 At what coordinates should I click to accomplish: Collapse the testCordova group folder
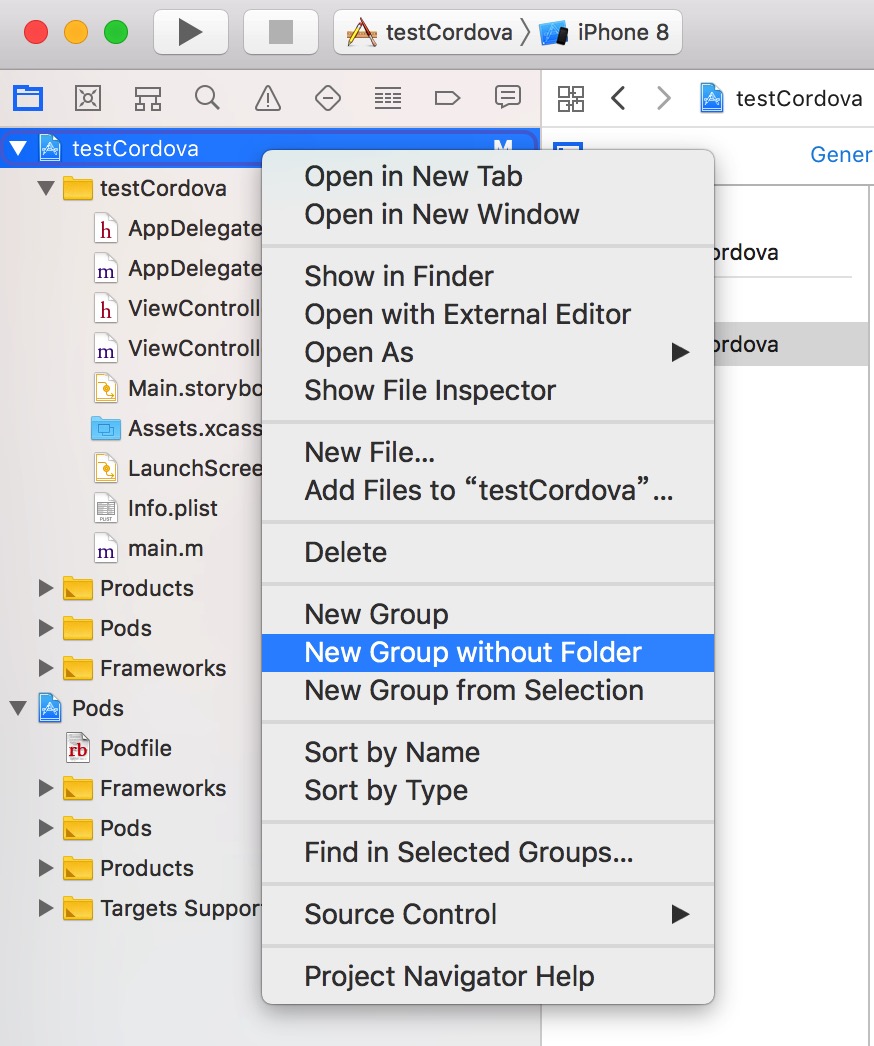tap(45, 188)
